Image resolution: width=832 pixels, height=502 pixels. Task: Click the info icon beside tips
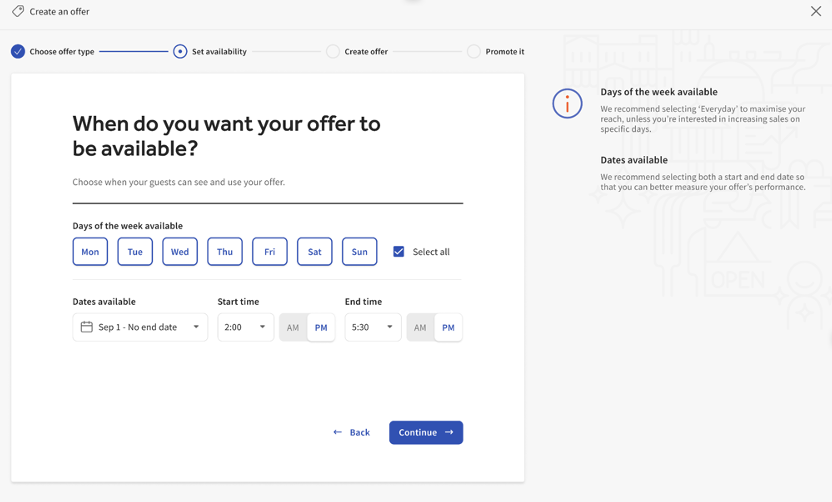(567, 103)
